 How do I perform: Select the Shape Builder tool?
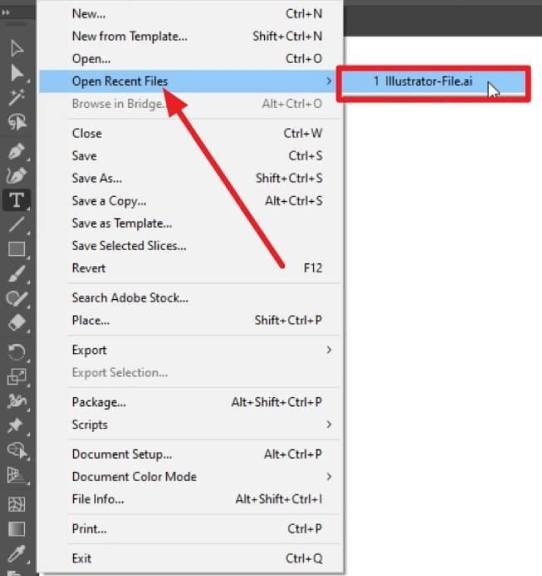(17, 450)
